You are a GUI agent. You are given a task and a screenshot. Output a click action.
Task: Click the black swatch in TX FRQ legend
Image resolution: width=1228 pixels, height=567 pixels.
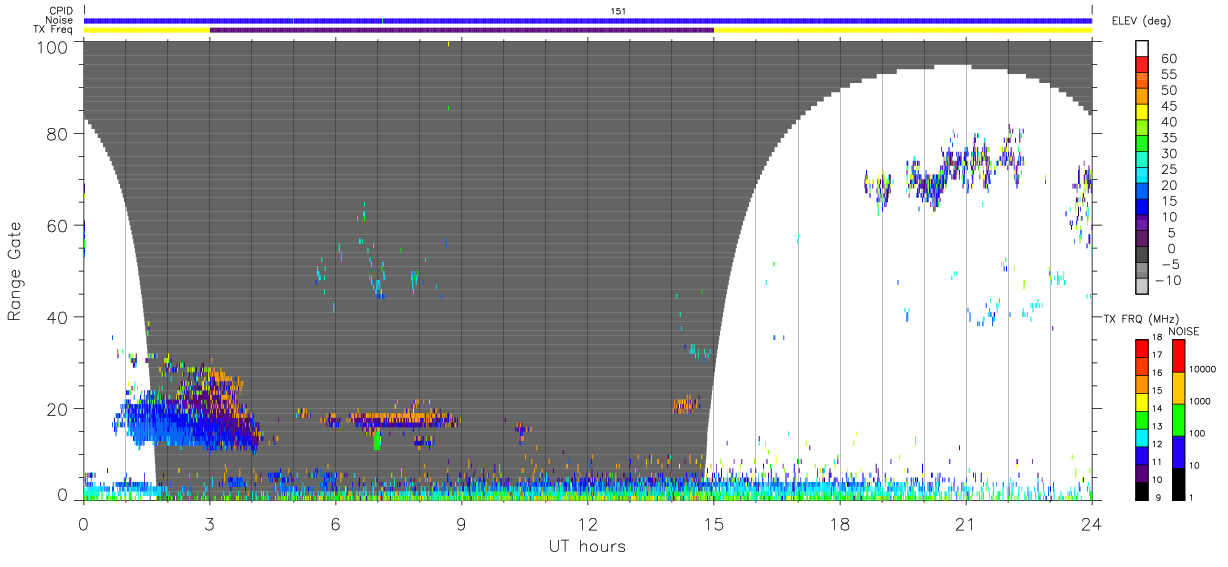click(x=1141, y=490)
